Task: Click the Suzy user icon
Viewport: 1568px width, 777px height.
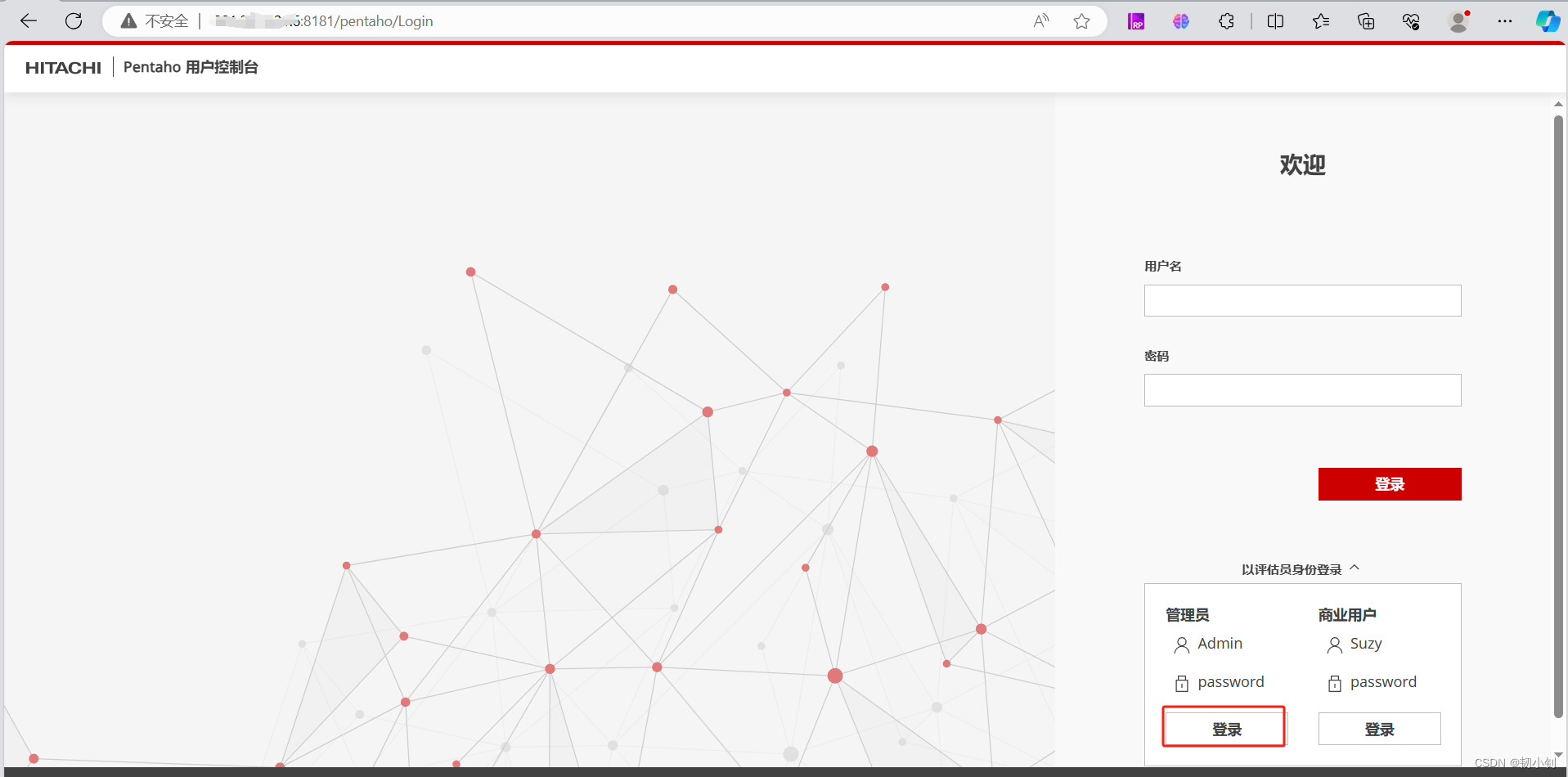Action: (1335, 645)
